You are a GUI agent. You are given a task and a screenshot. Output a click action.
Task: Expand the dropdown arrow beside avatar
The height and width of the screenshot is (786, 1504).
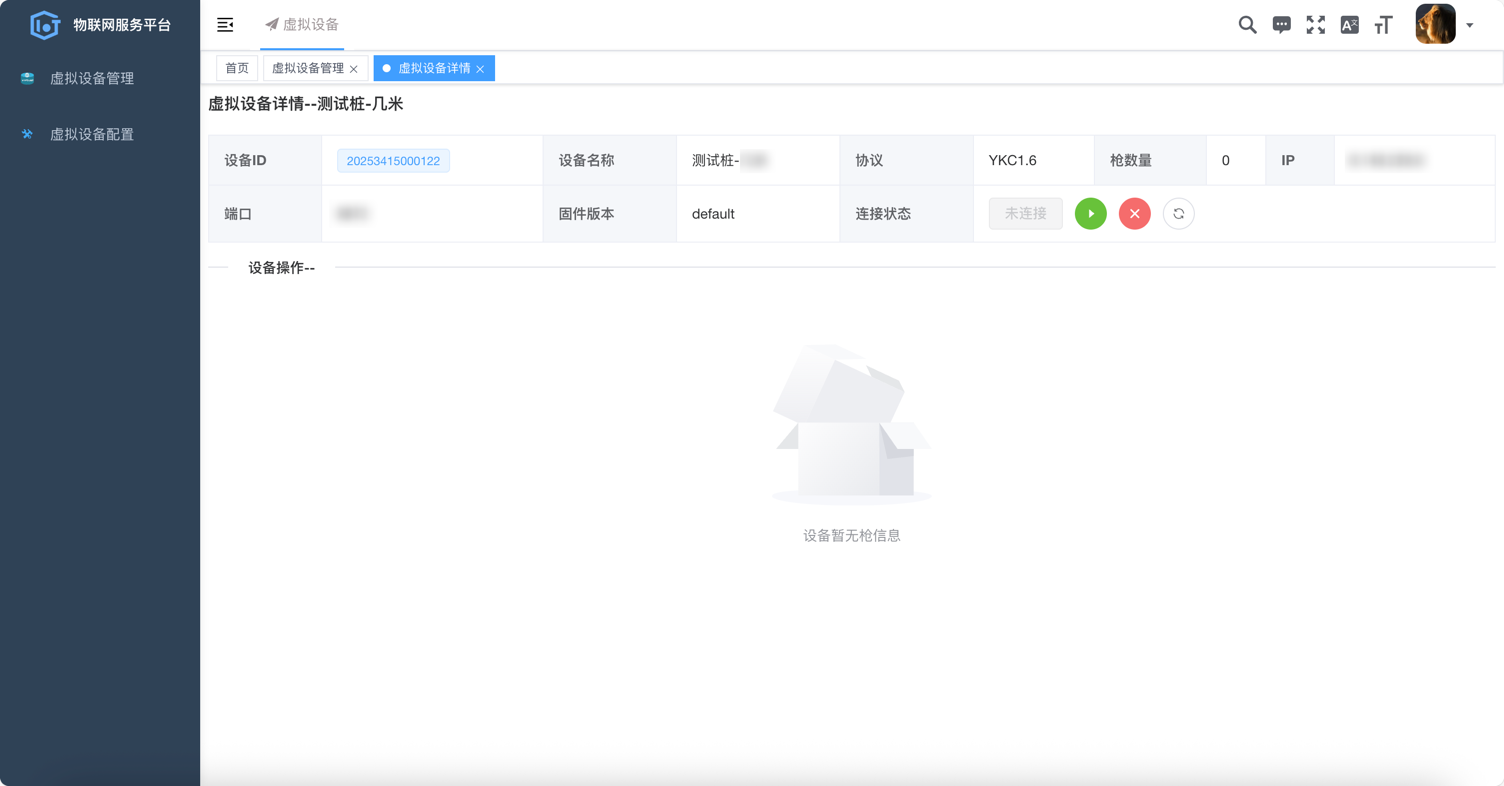coord(1470,26)
